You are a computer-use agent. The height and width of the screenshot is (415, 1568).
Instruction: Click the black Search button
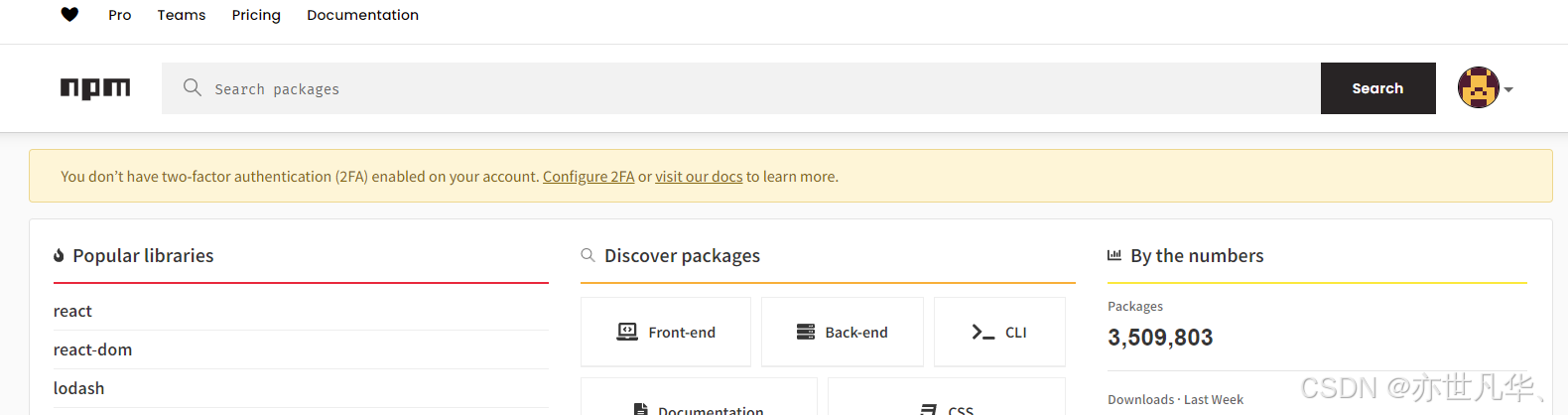coord(1377,88)
